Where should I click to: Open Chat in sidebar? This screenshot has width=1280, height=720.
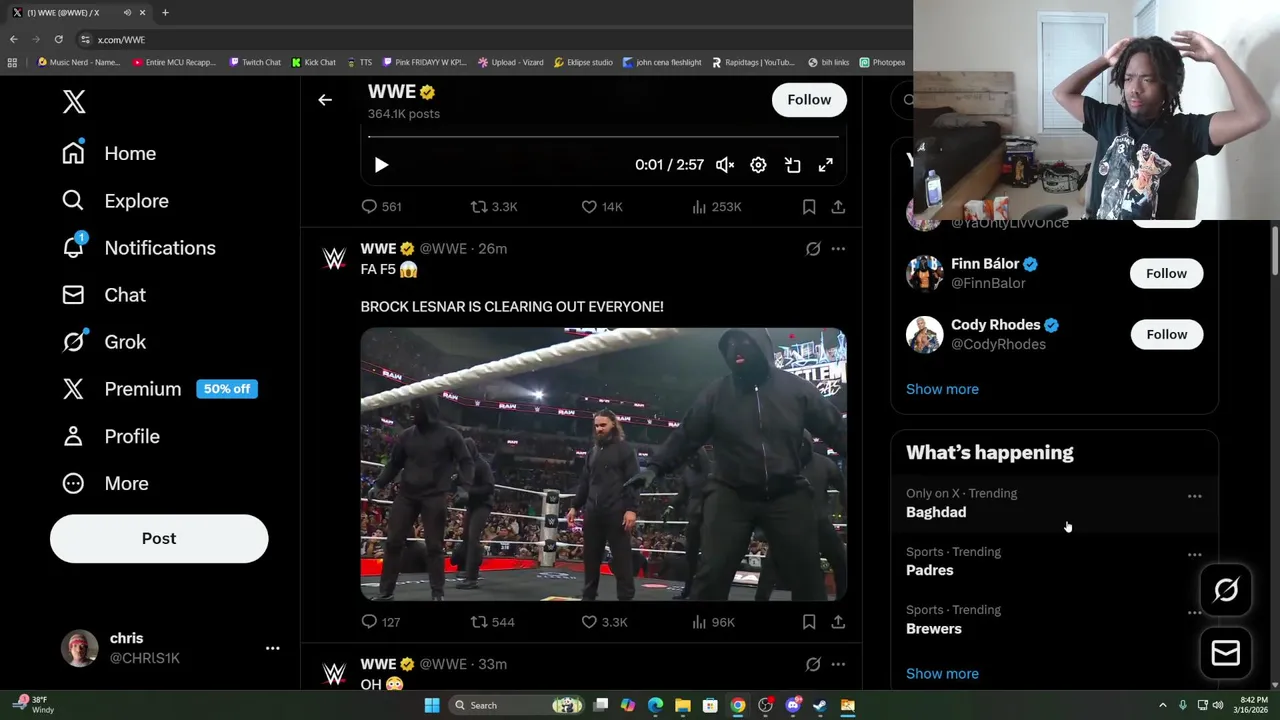pyautogui.click(x=103, y=295)
